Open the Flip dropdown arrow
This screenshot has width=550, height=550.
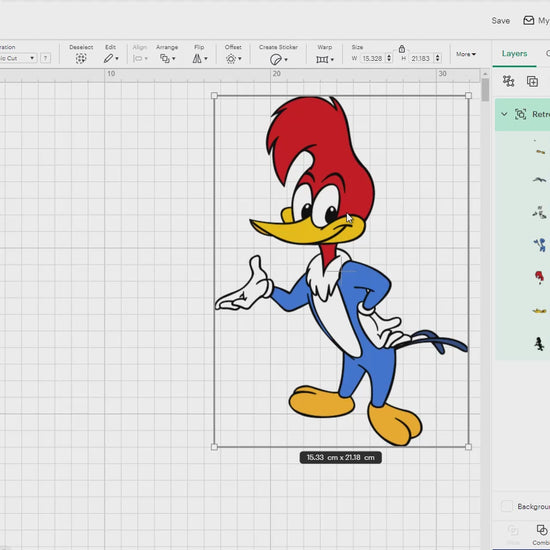pyautogui.click(x=206, y=59)
